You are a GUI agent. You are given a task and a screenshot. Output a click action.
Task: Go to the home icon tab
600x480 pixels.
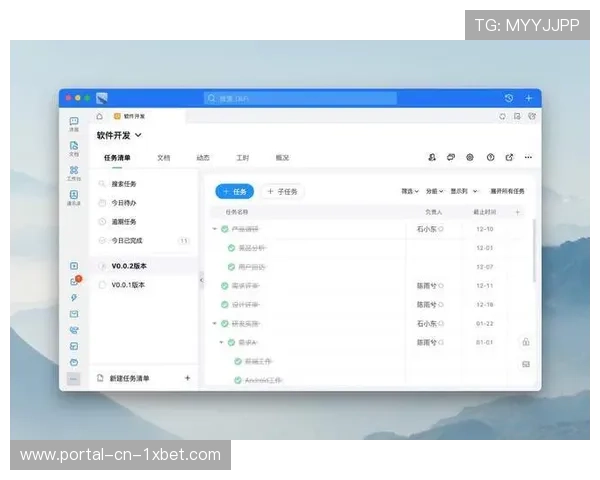click(99, 116)
